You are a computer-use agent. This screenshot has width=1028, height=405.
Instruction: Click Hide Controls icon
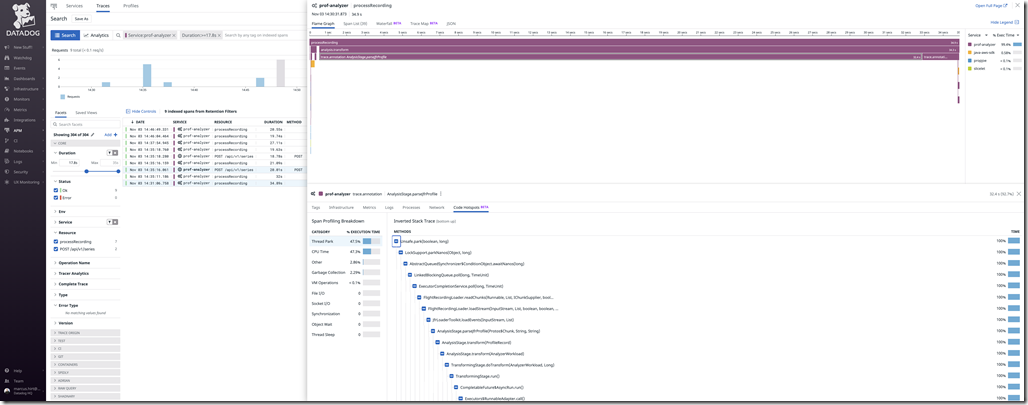click(127, 112)
